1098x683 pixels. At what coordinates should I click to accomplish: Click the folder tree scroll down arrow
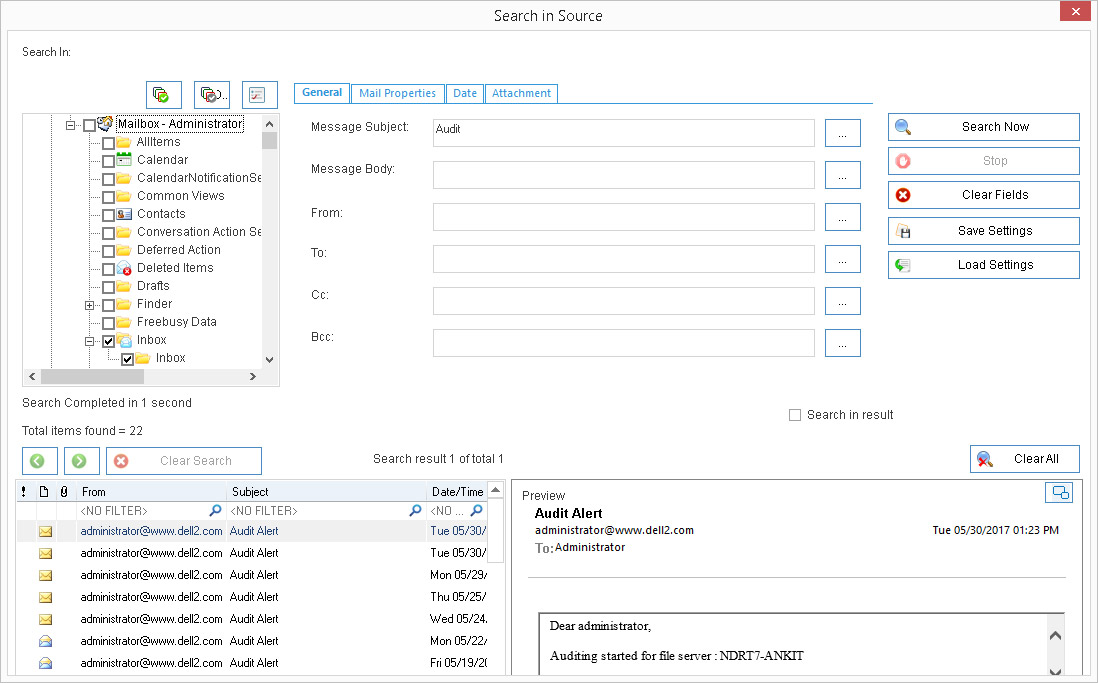pyautogui.click(x=270, y=359)
